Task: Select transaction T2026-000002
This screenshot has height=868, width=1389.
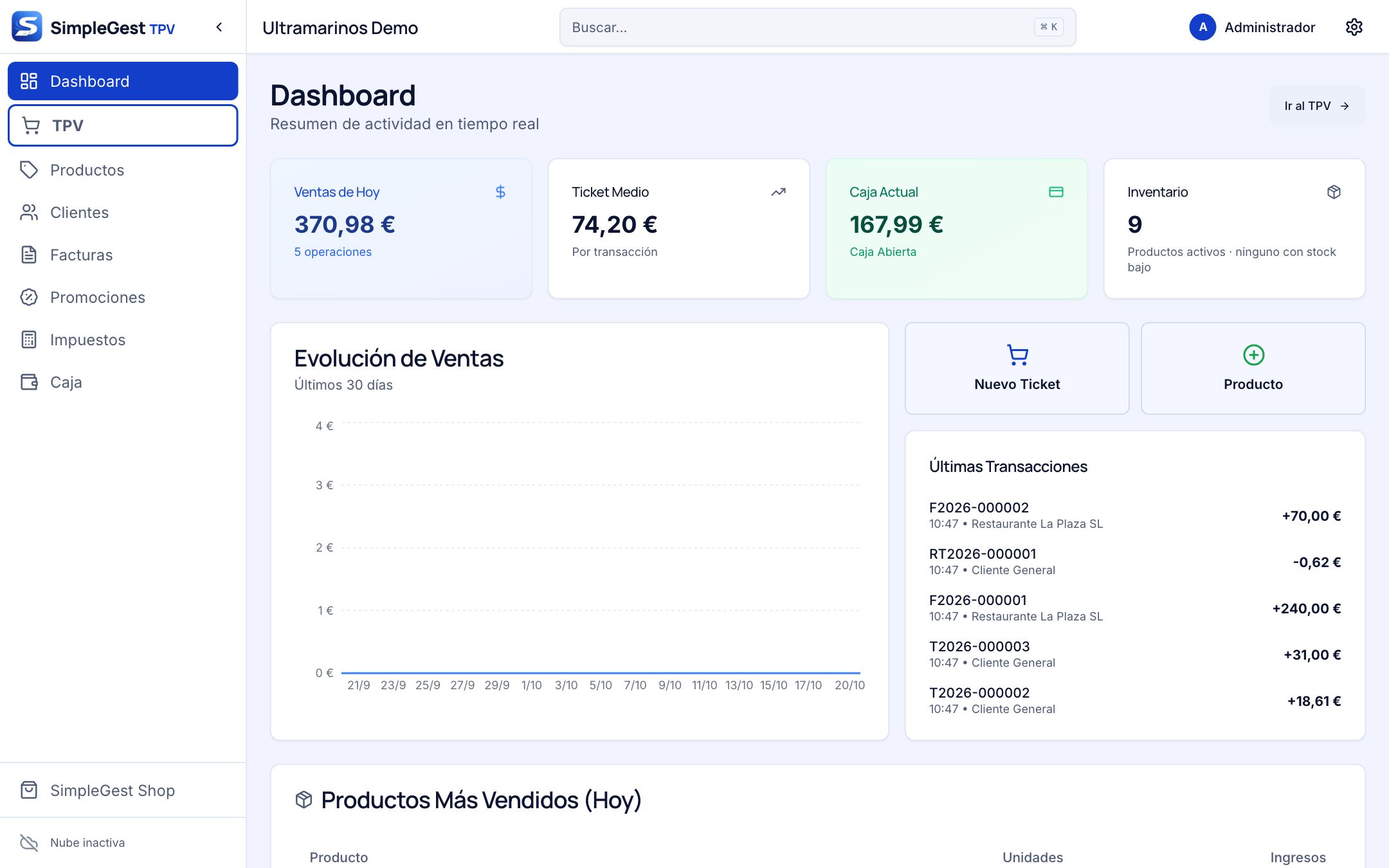Action: [x=1134, y=701]
